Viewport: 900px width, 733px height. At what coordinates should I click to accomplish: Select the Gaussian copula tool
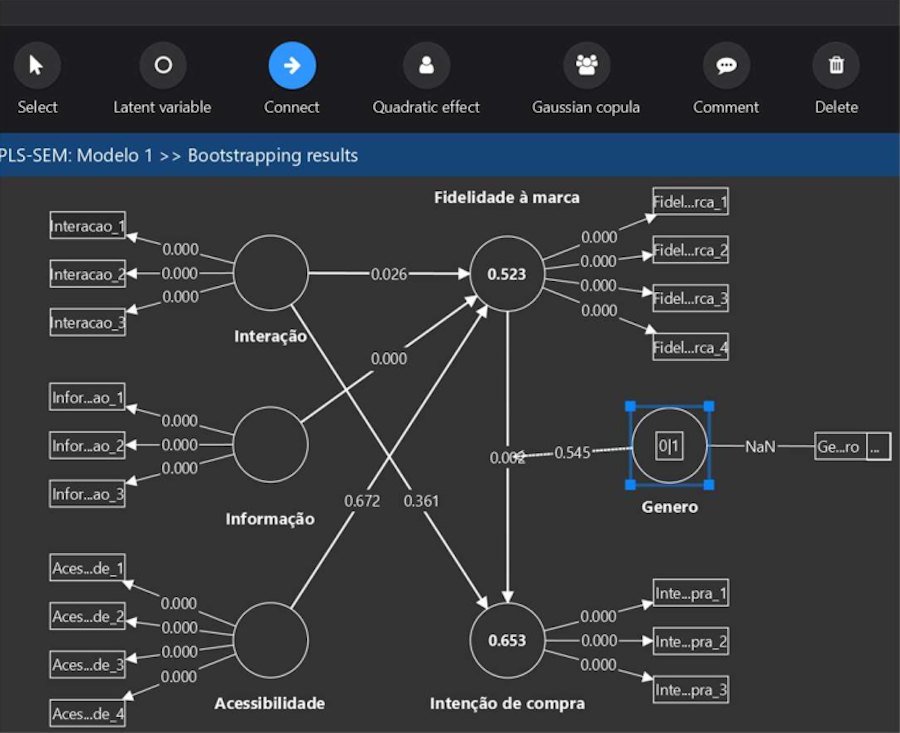point(586,67)
